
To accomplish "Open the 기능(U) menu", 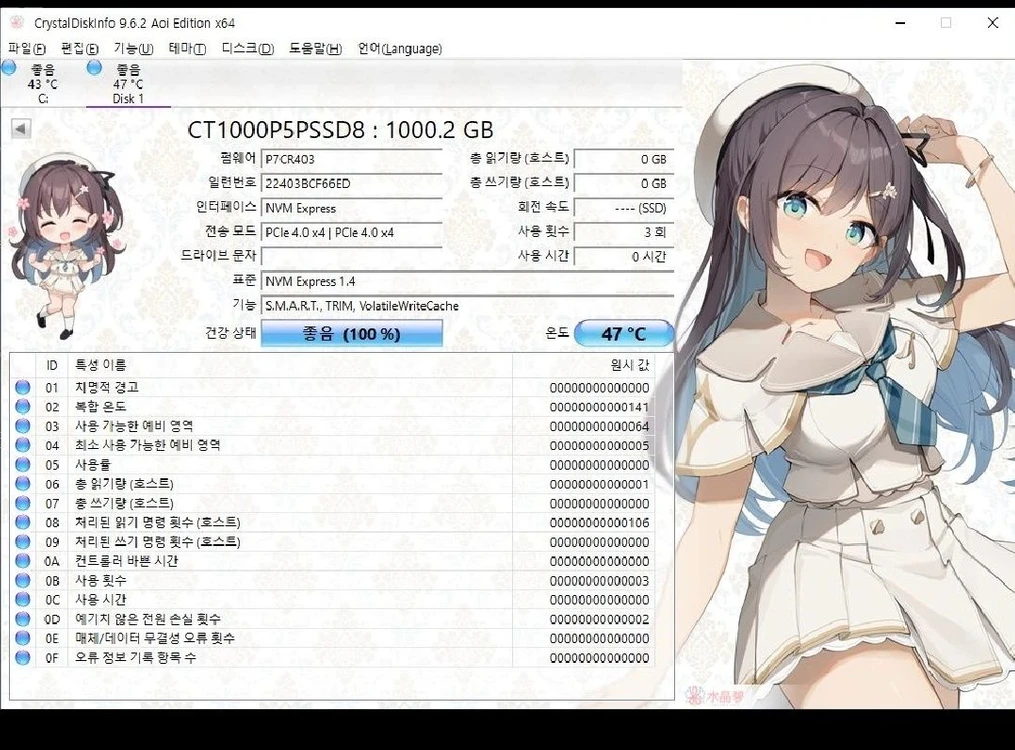I will (133, 49).
